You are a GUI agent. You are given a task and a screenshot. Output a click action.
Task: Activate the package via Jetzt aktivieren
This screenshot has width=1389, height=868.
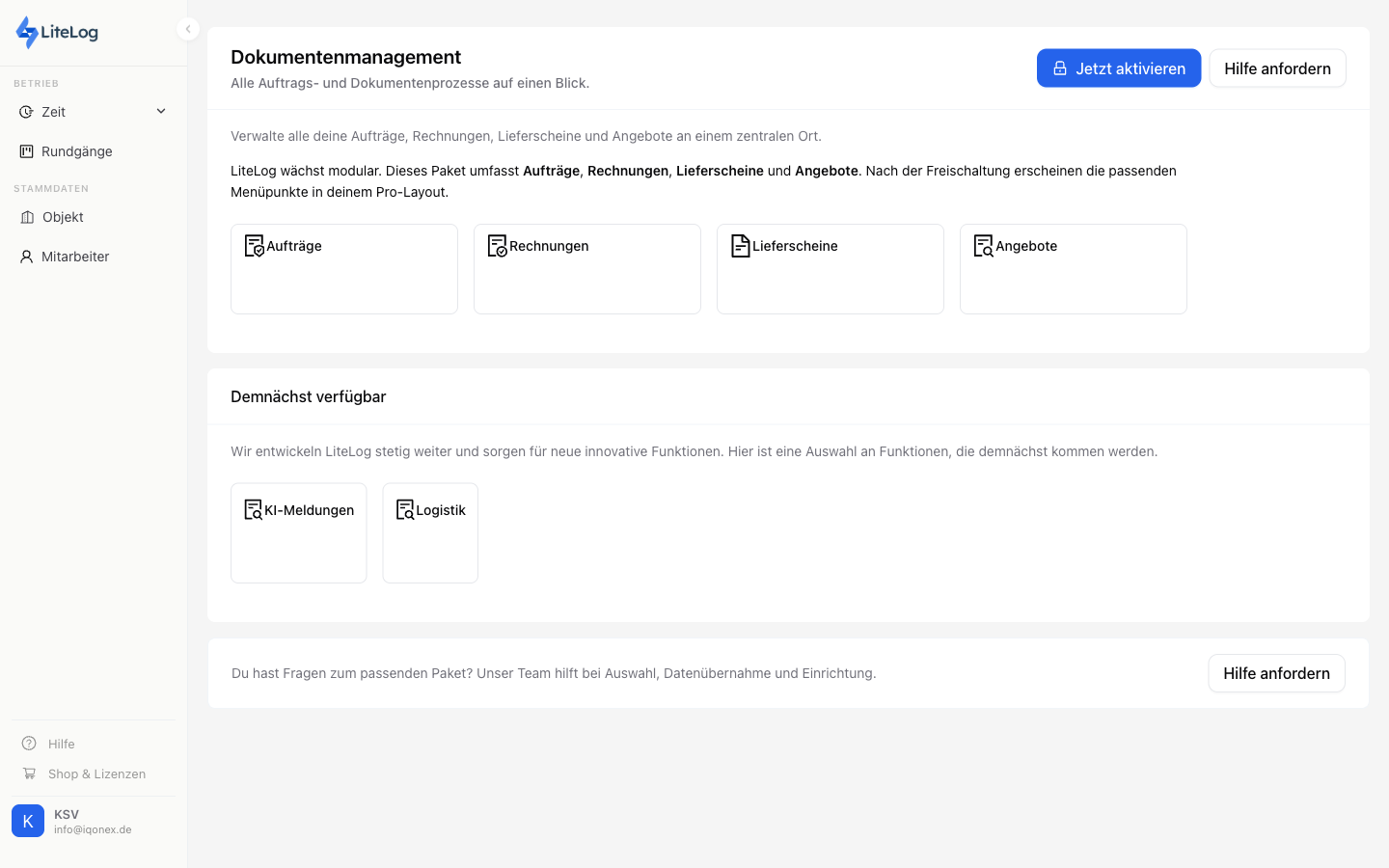[x=1119, y=68]
